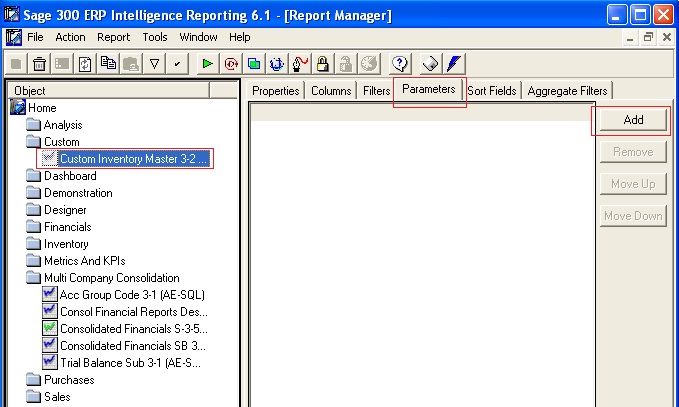Switch to the Properties tab
The image size is (679, 407).
pyautogui.click(x=275, y=91)
